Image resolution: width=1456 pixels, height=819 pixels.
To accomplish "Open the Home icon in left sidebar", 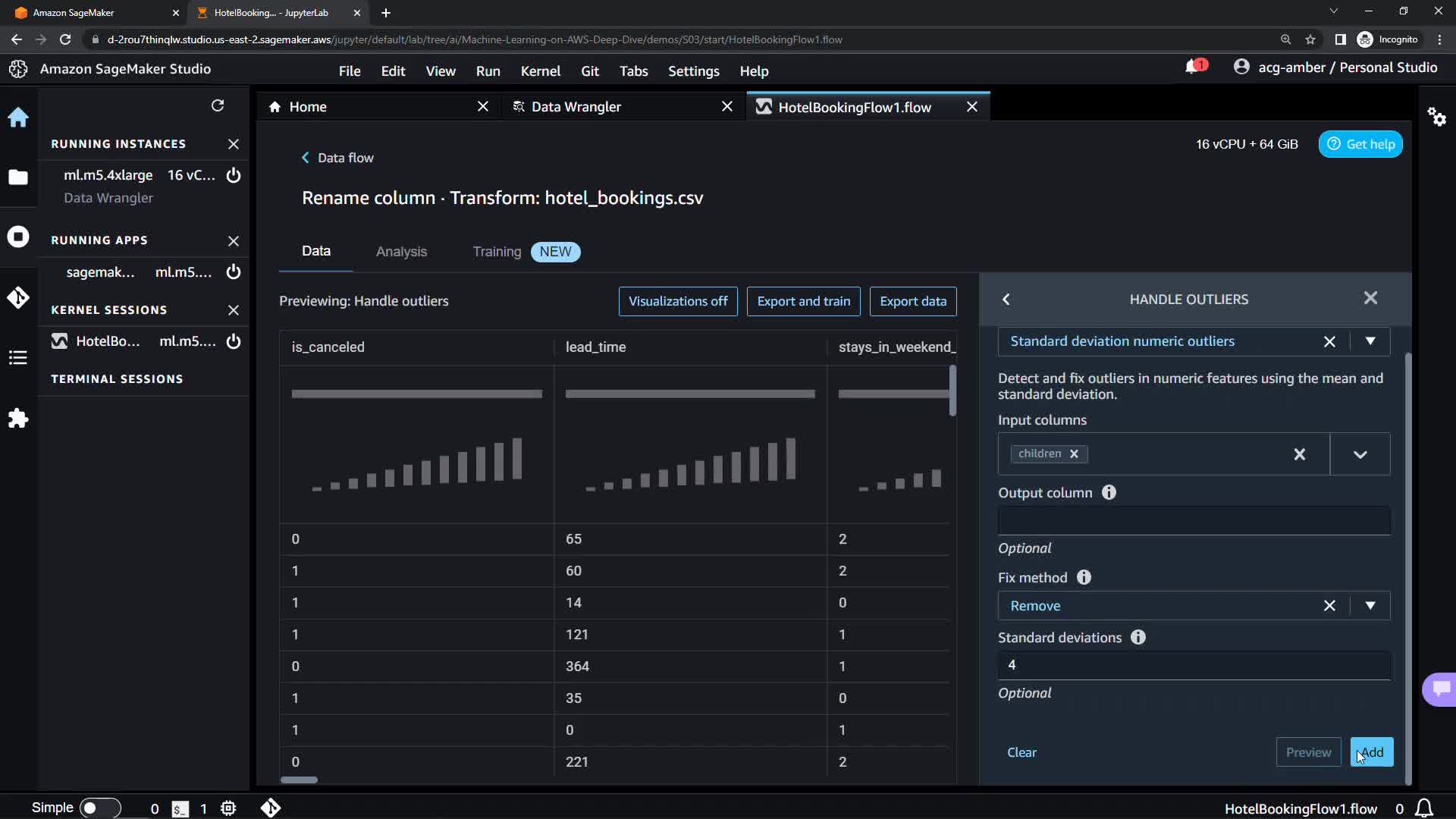I will point(18,118).
